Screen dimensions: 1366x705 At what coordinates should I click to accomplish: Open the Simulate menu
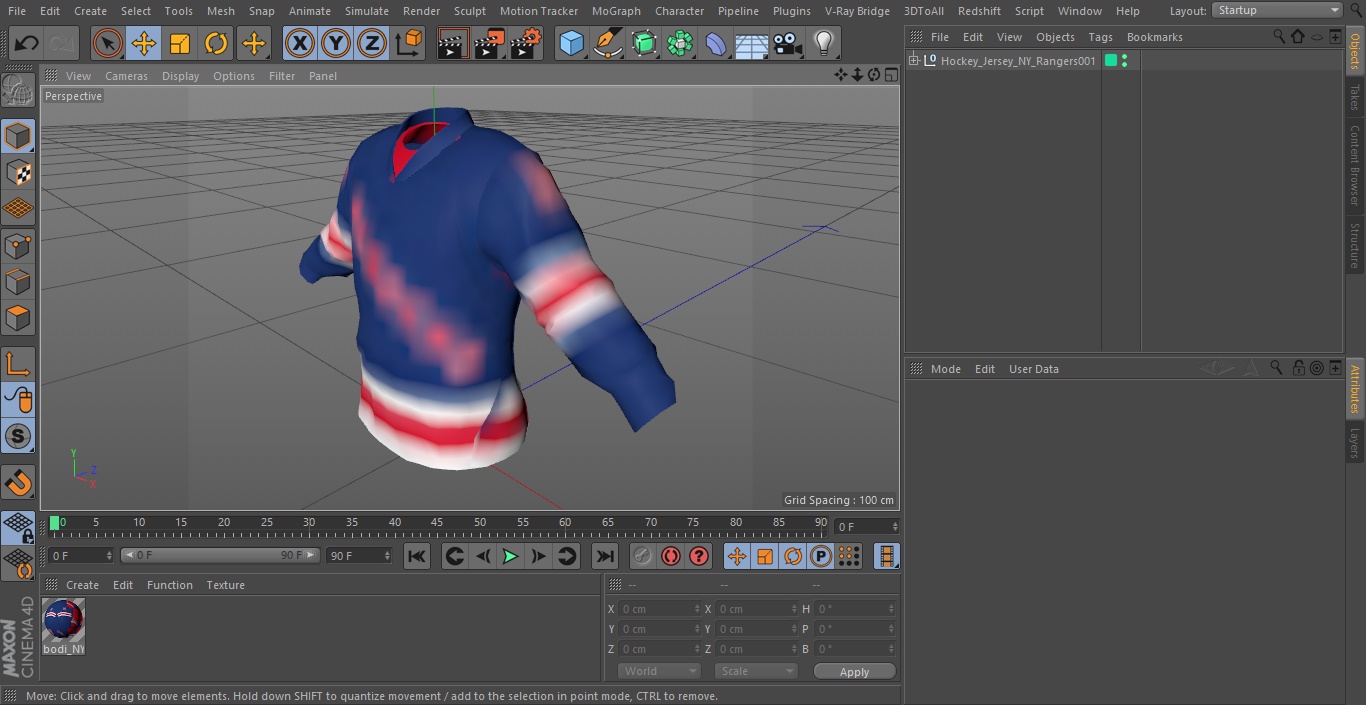click(x=367, y=11)
